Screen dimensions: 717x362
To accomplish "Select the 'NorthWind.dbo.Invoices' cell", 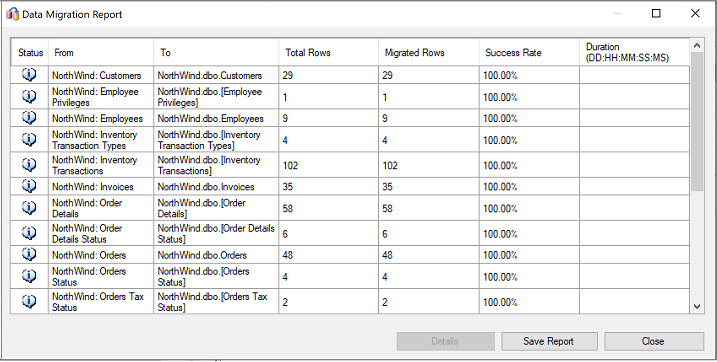I will 216,186.
